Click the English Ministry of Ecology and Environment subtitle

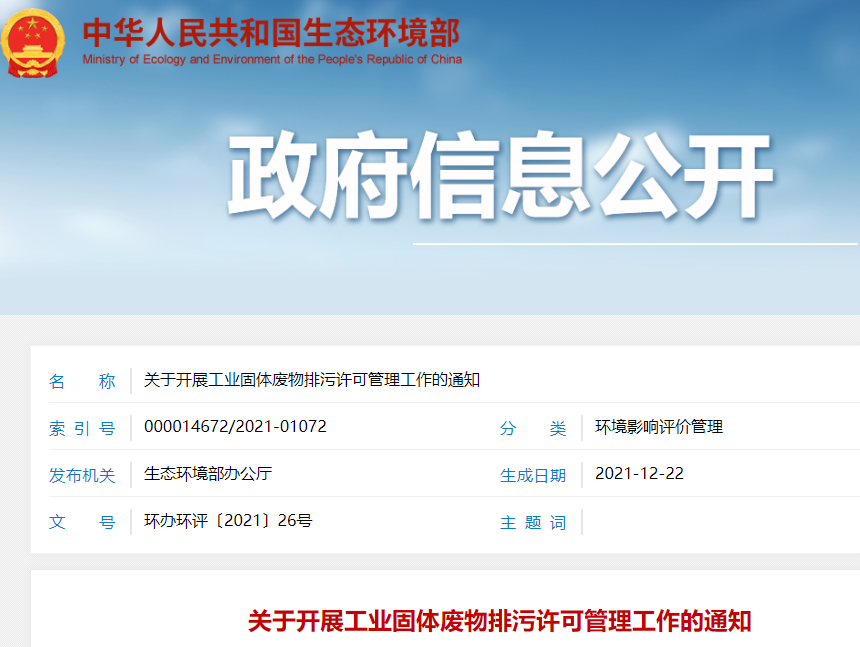coord(272,59)
